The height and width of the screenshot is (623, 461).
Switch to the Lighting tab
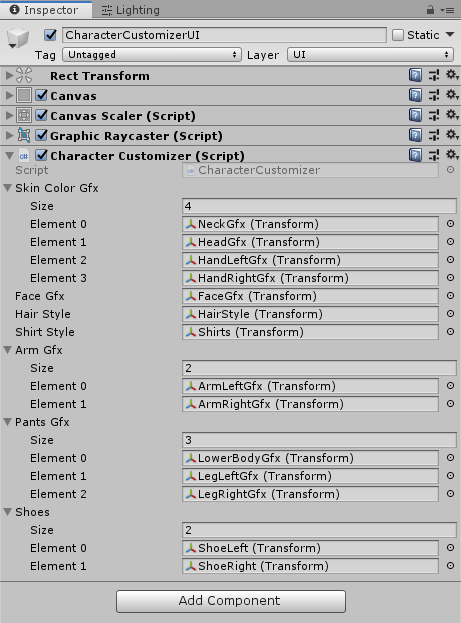[x=130, y=10]
